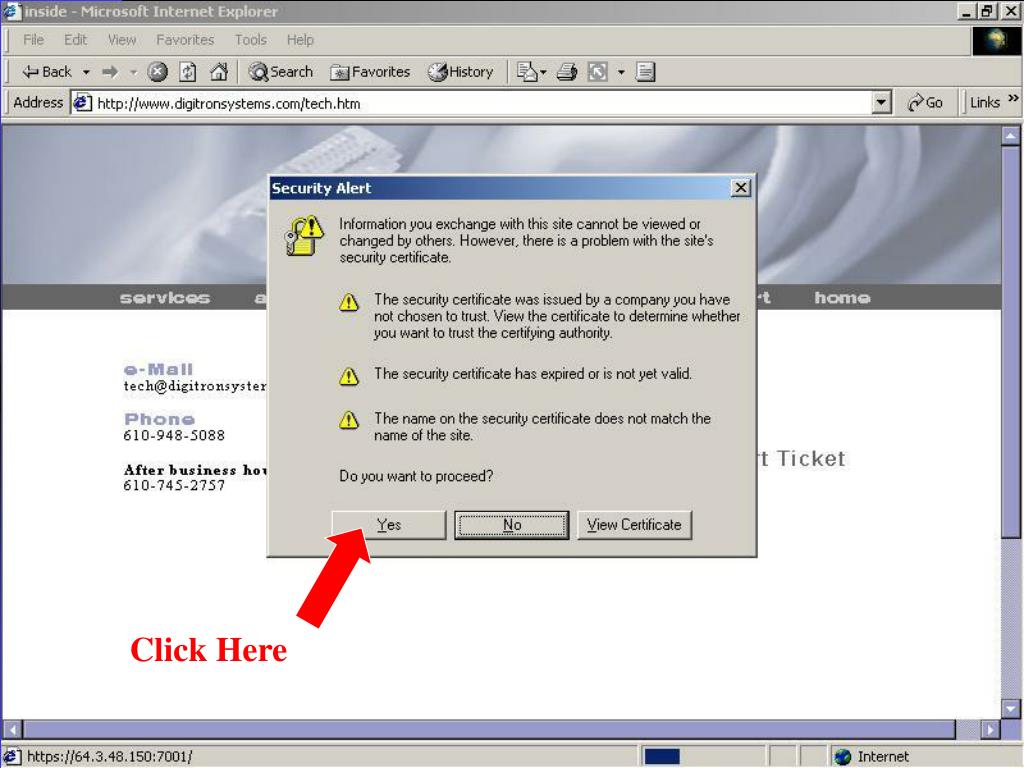Click the status bar page icon

point(13,757)
